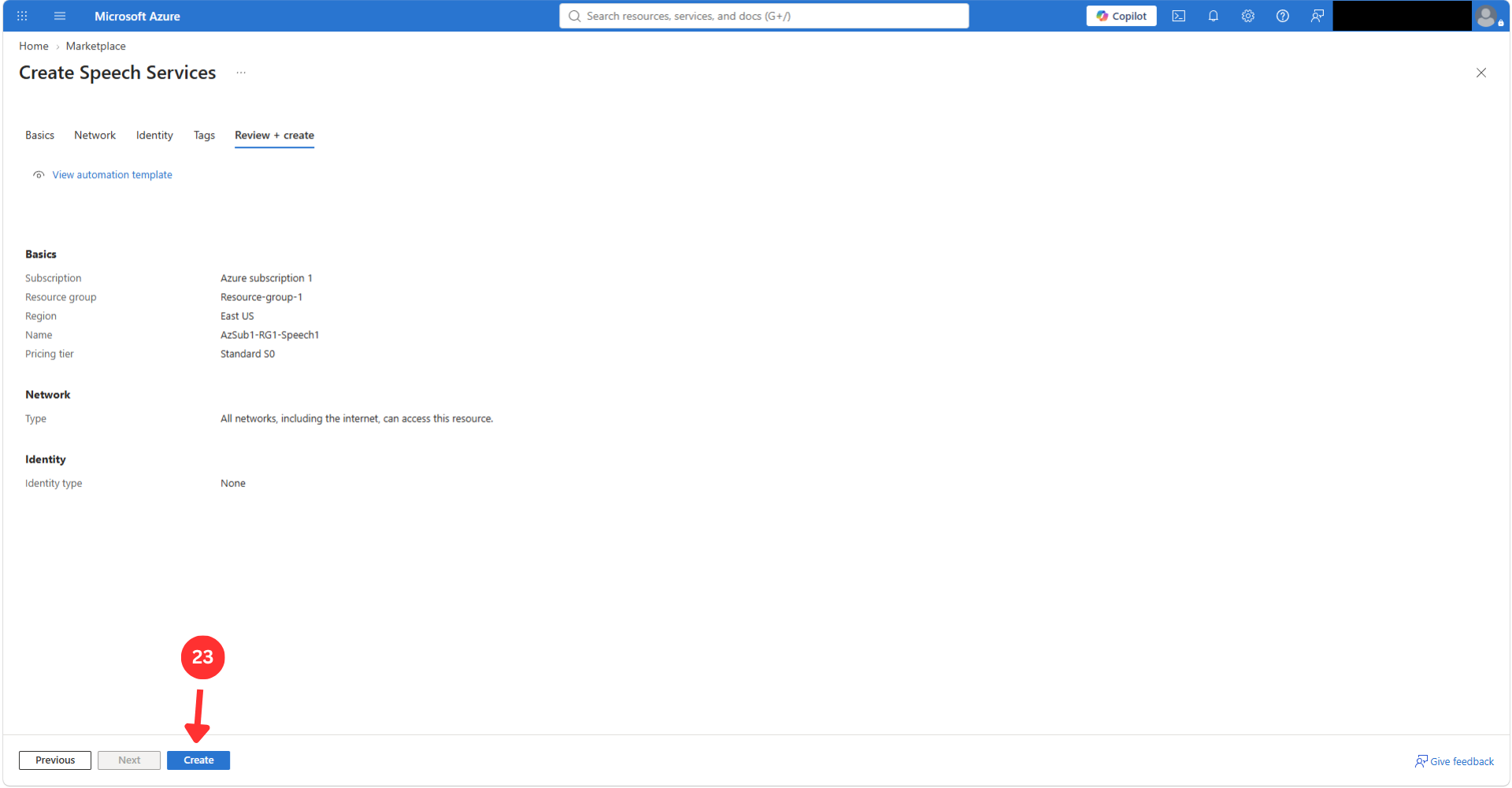Click the Microsoft Azure logo text
Viewport: 1512px width, 788px height.
point(137,16)
